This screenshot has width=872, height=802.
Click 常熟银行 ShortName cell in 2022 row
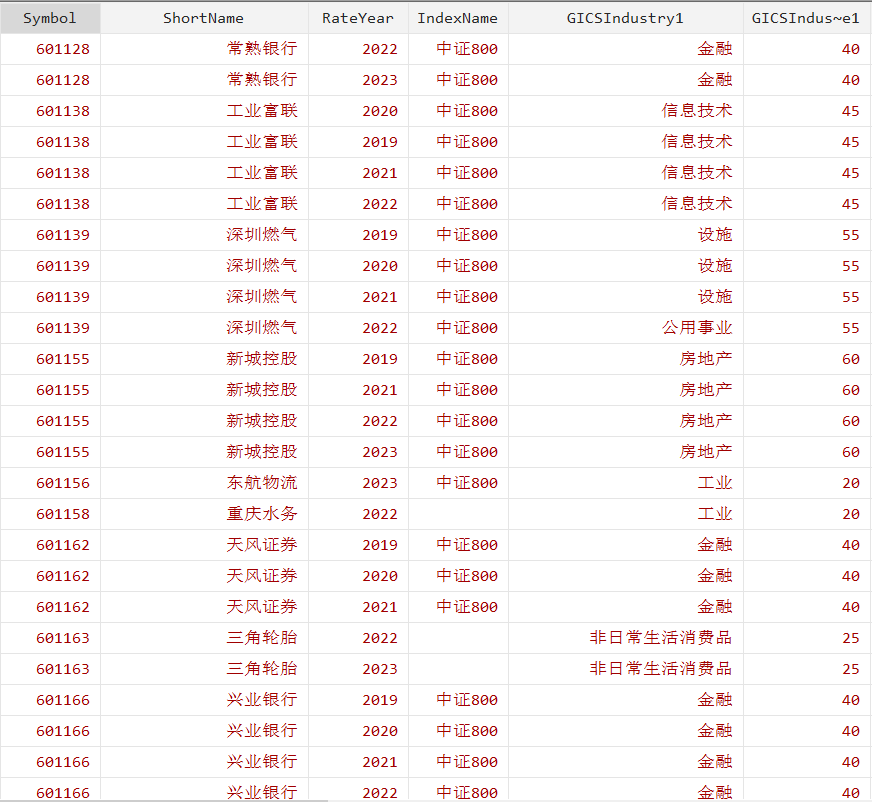tap(204, 49)
